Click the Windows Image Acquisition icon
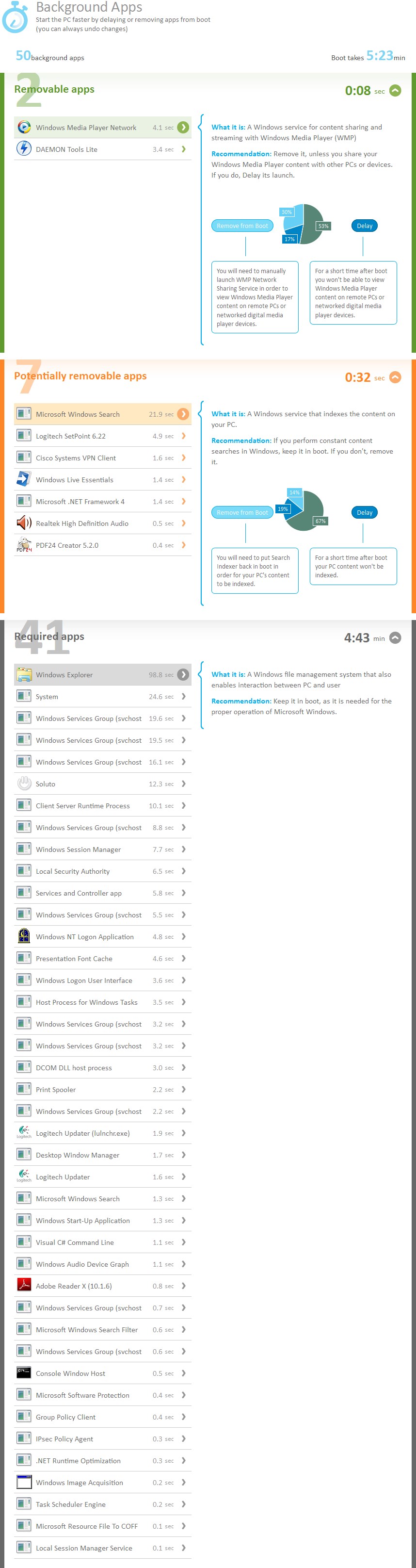 [x=24, y=1482]
